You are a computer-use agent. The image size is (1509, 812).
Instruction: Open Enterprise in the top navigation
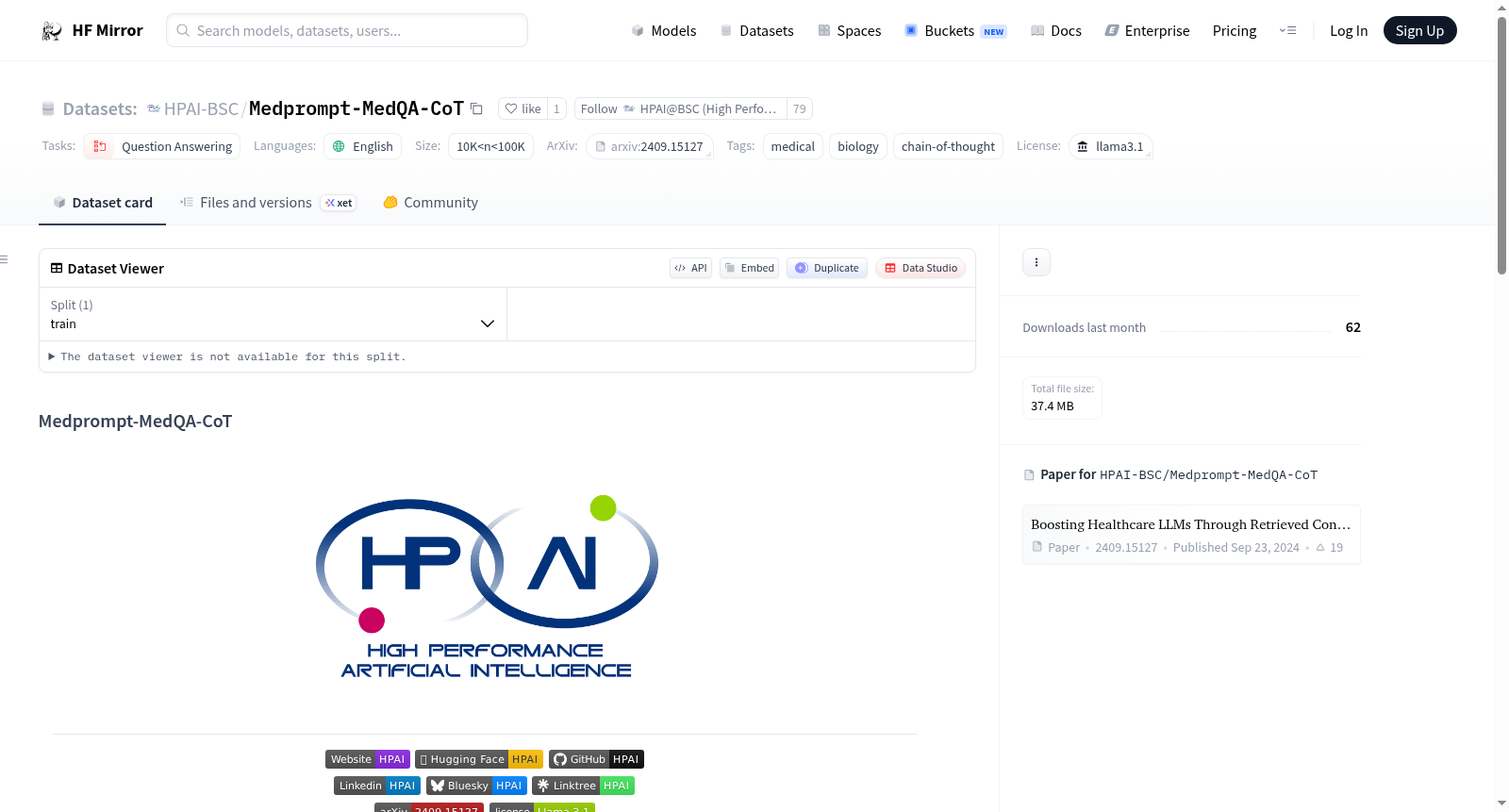[x=1147, y=31]
